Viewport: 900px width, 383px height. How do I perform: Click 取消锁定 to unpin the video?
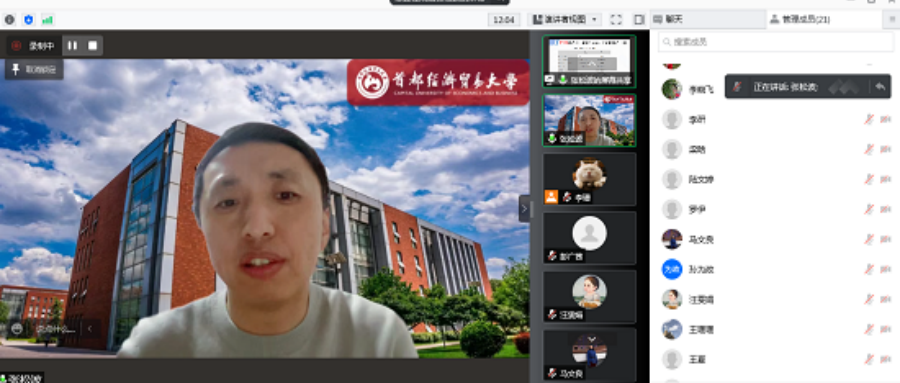34,69
